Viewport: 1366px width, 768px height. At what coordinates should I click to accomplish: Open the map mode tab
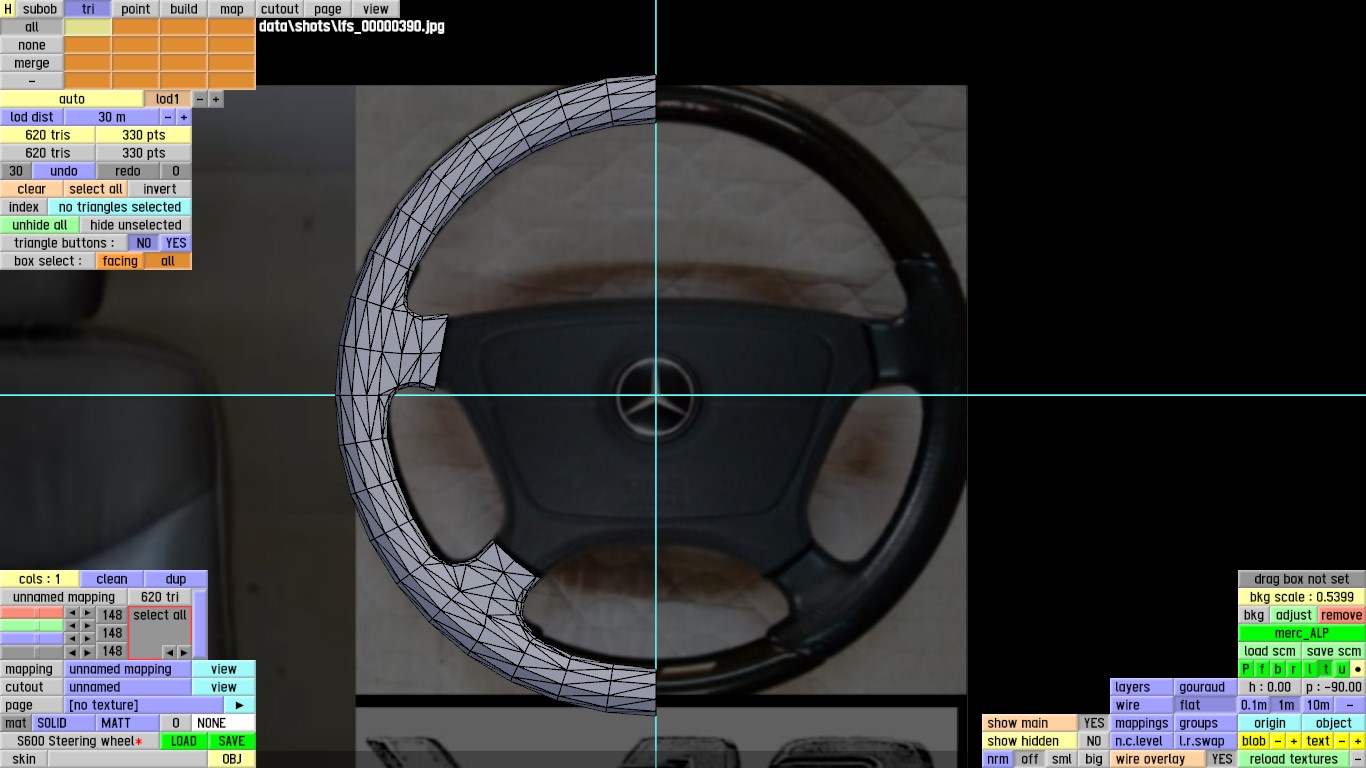232,9
